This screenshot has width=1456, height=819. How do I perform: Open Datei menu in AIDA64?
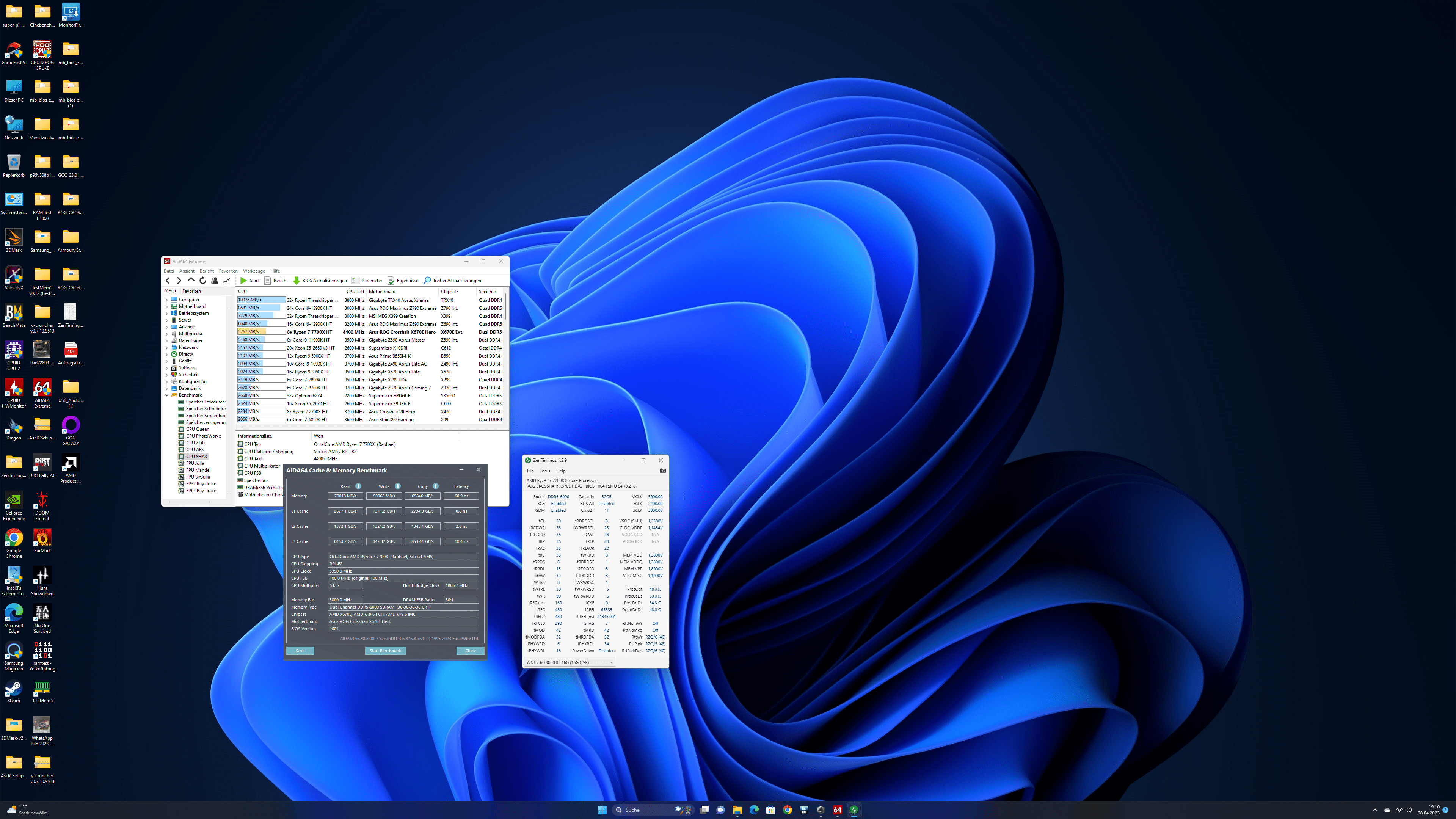(169, 271)
